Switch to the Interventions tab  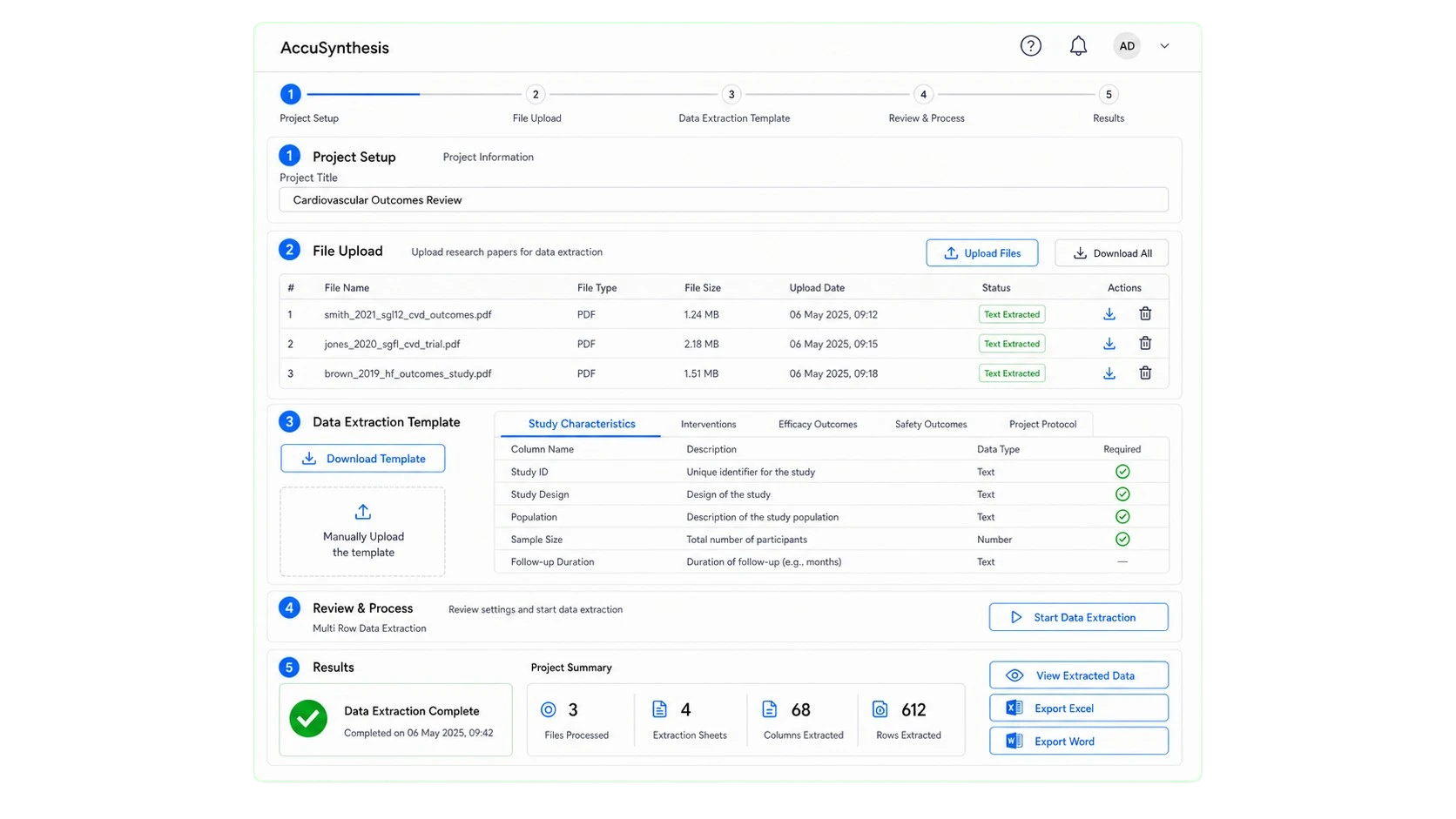click(x=708, y=424)
